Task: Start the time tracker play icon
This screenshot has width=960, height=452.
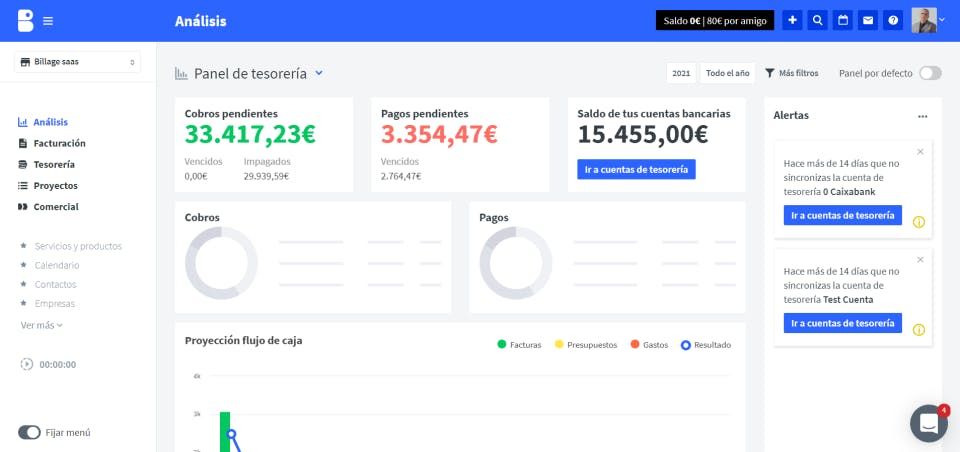Action: [27, 364]
